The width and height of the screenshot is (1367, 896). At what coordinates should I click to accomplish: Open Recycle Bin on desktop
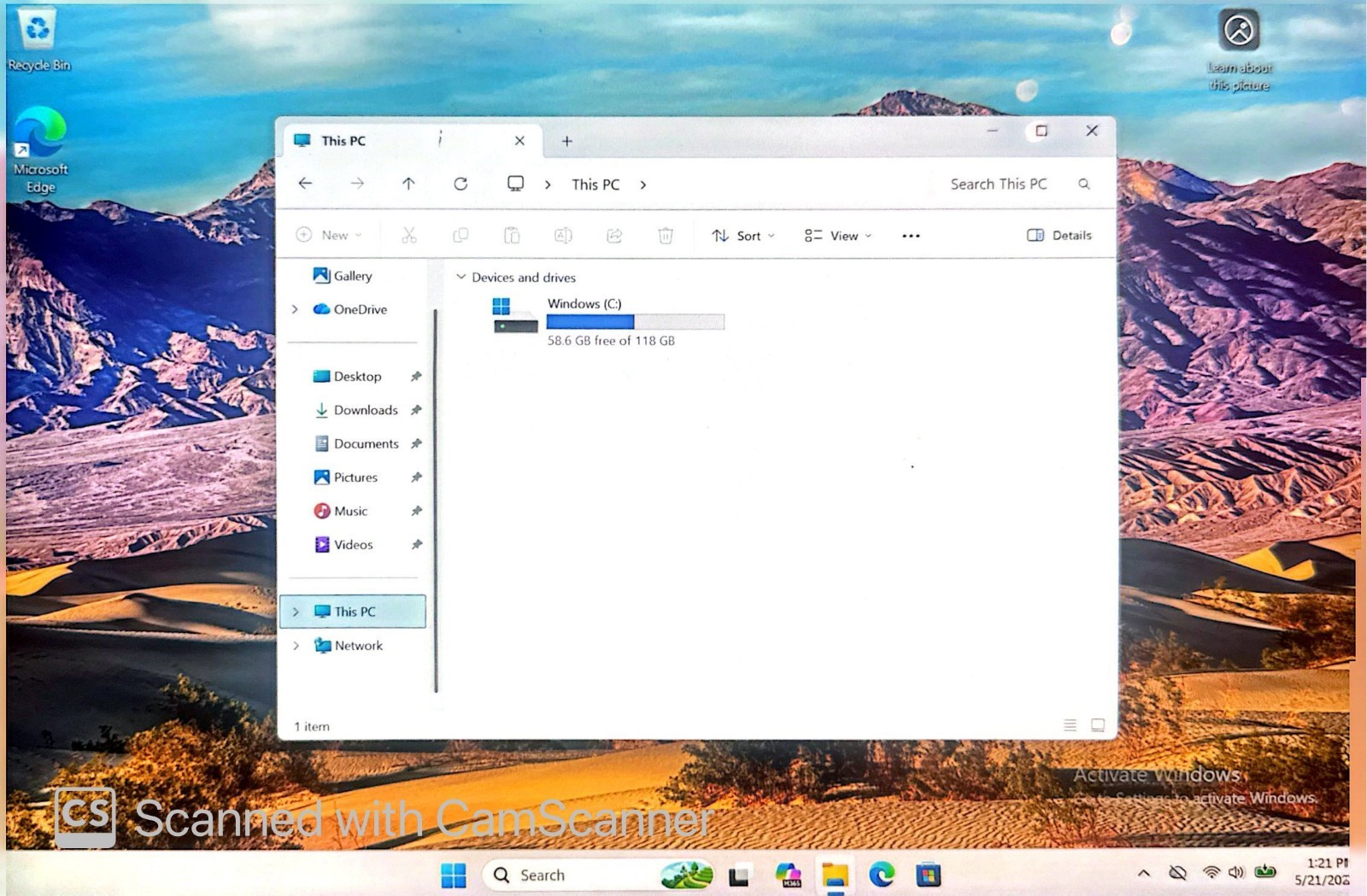(38, 40)
